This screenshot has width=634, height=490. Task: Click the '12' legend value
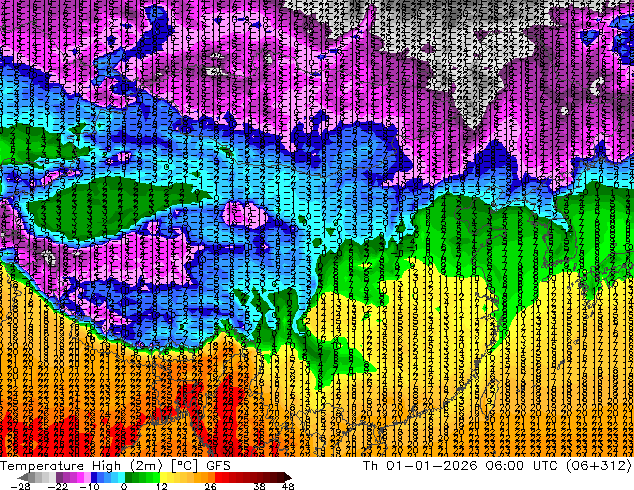162,486
